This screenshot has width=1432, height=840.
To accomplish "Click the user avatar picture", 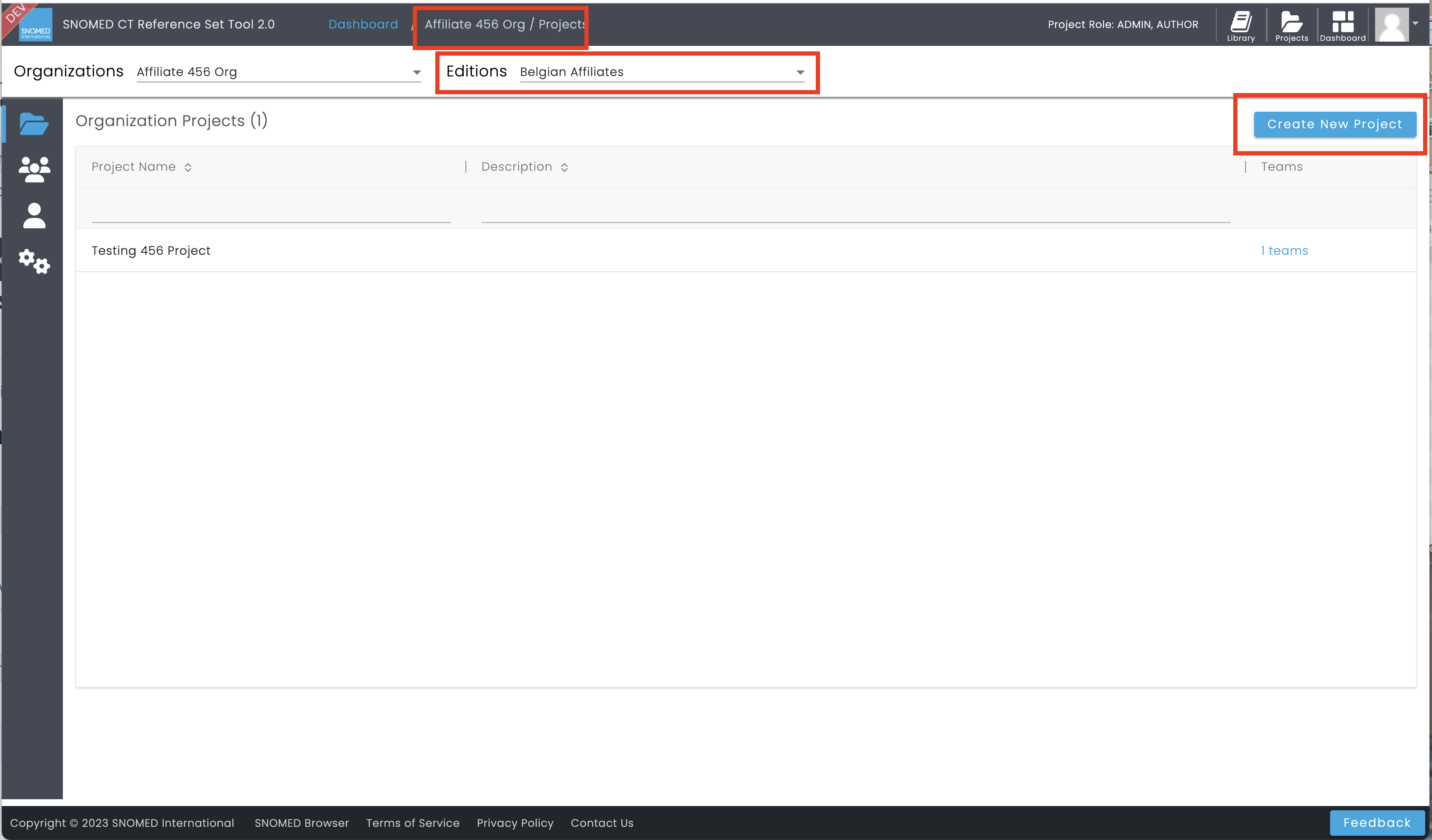I will tap(1392, 25).
